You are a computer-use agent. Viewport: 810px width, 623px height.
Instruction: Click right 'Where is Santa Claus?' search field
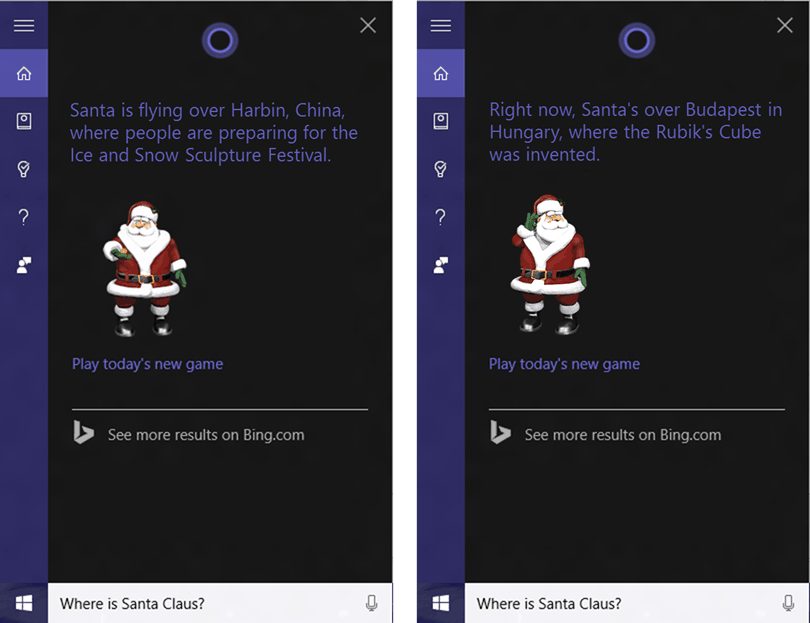[x=637, y=603]
